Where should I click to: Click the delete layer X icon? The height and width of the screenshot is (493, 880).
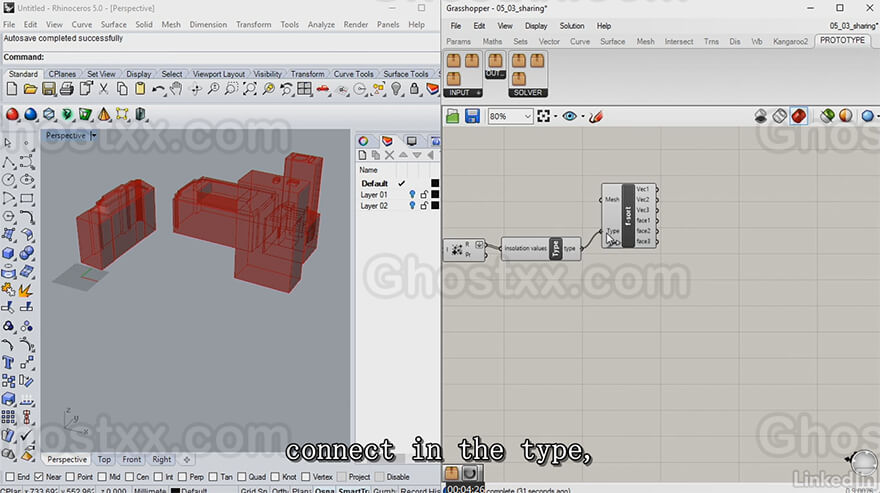click(x=389, y=156)
